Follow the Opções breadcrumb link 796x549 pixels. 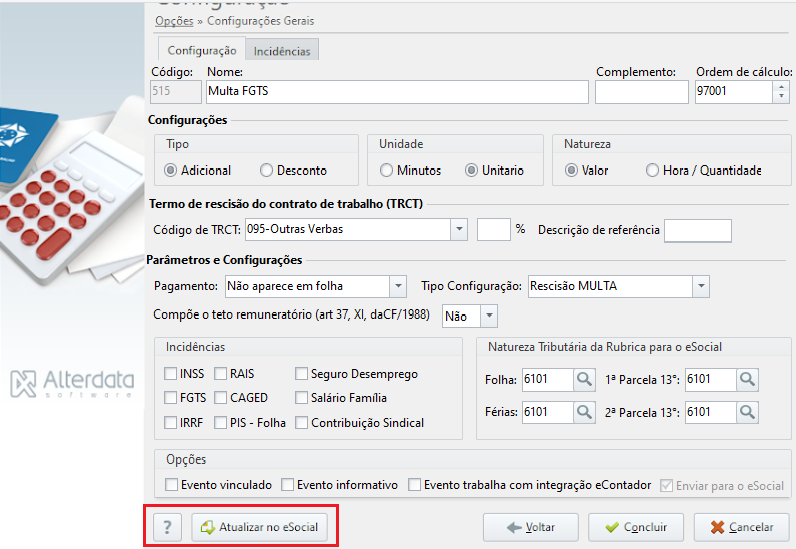pos(174,21)
